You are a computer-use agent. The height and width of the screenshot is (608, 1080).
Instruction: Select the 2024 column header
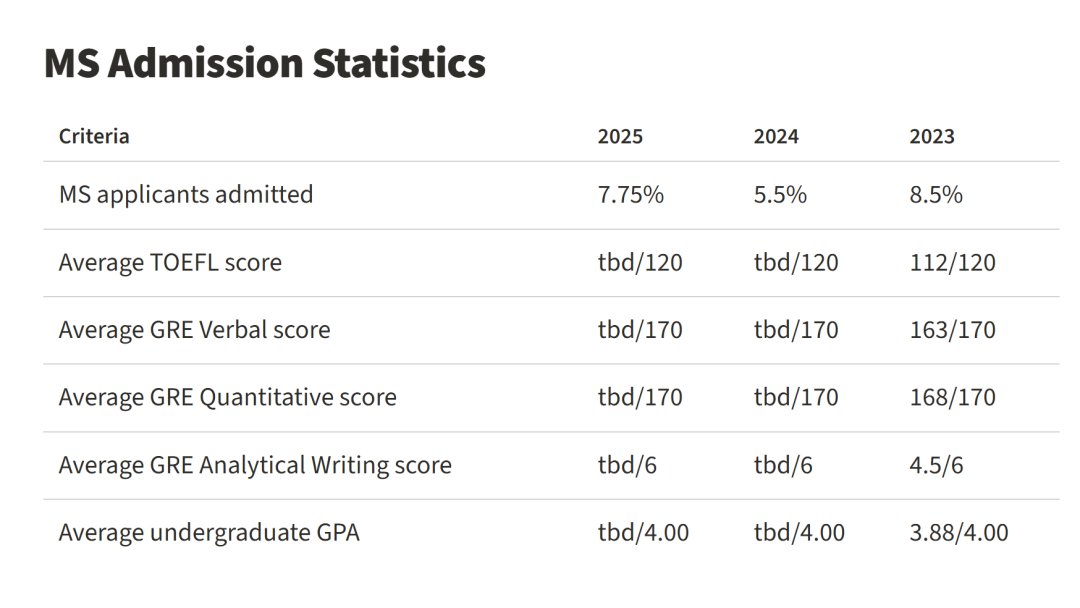(x=776, y=136)
